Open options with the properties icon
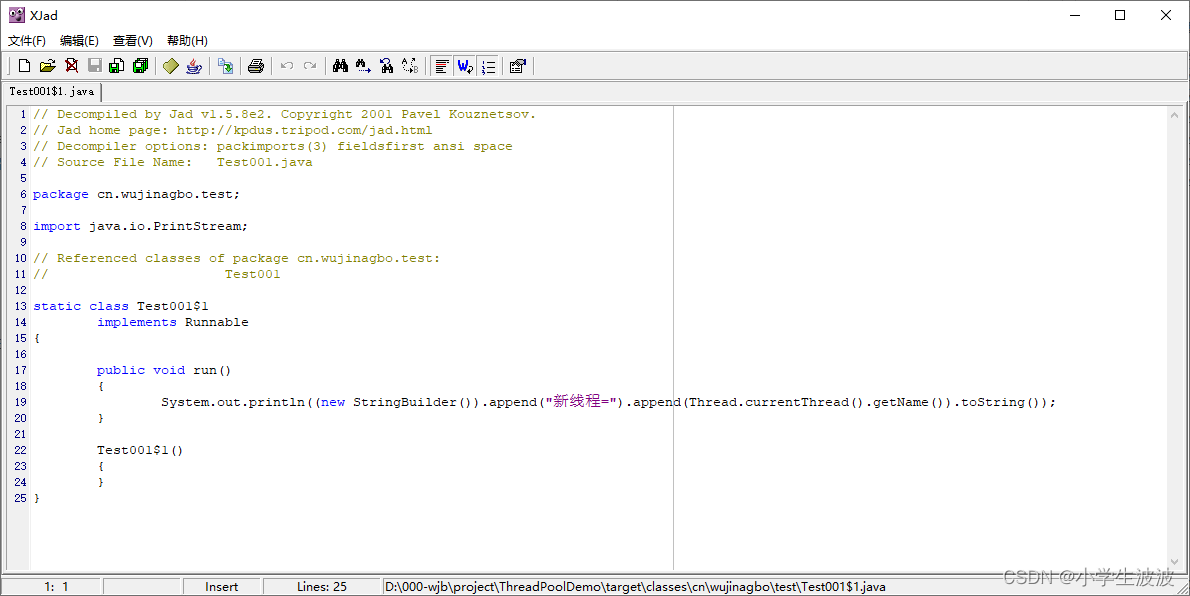Viewport: 1190px width, 596px height. pos(518,66)
